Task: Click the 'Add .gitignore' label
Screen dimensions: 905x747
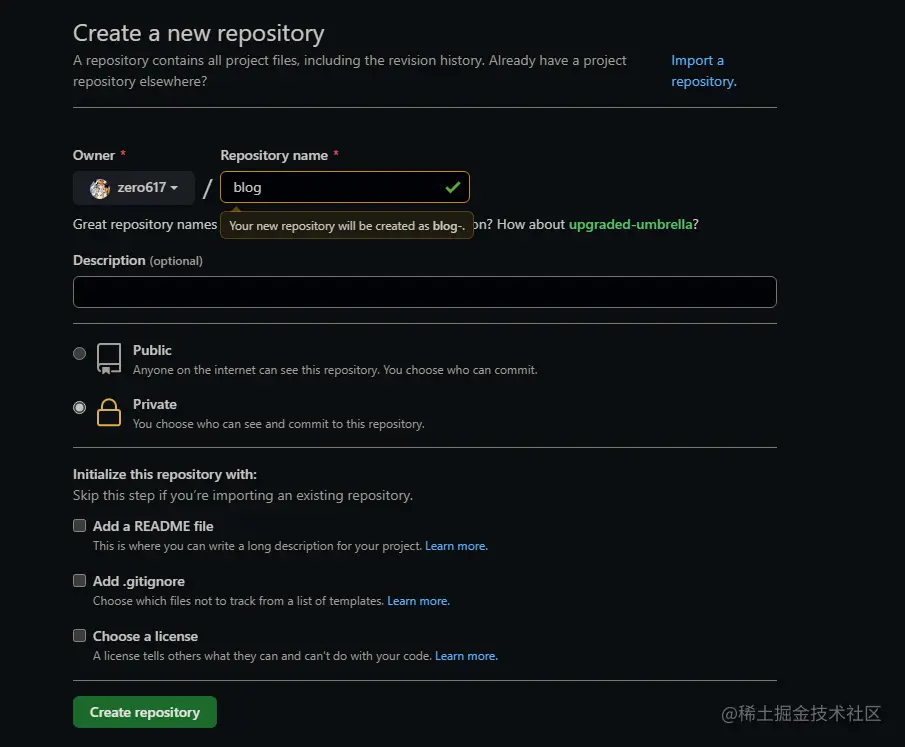Action: (x=139, y=581)
